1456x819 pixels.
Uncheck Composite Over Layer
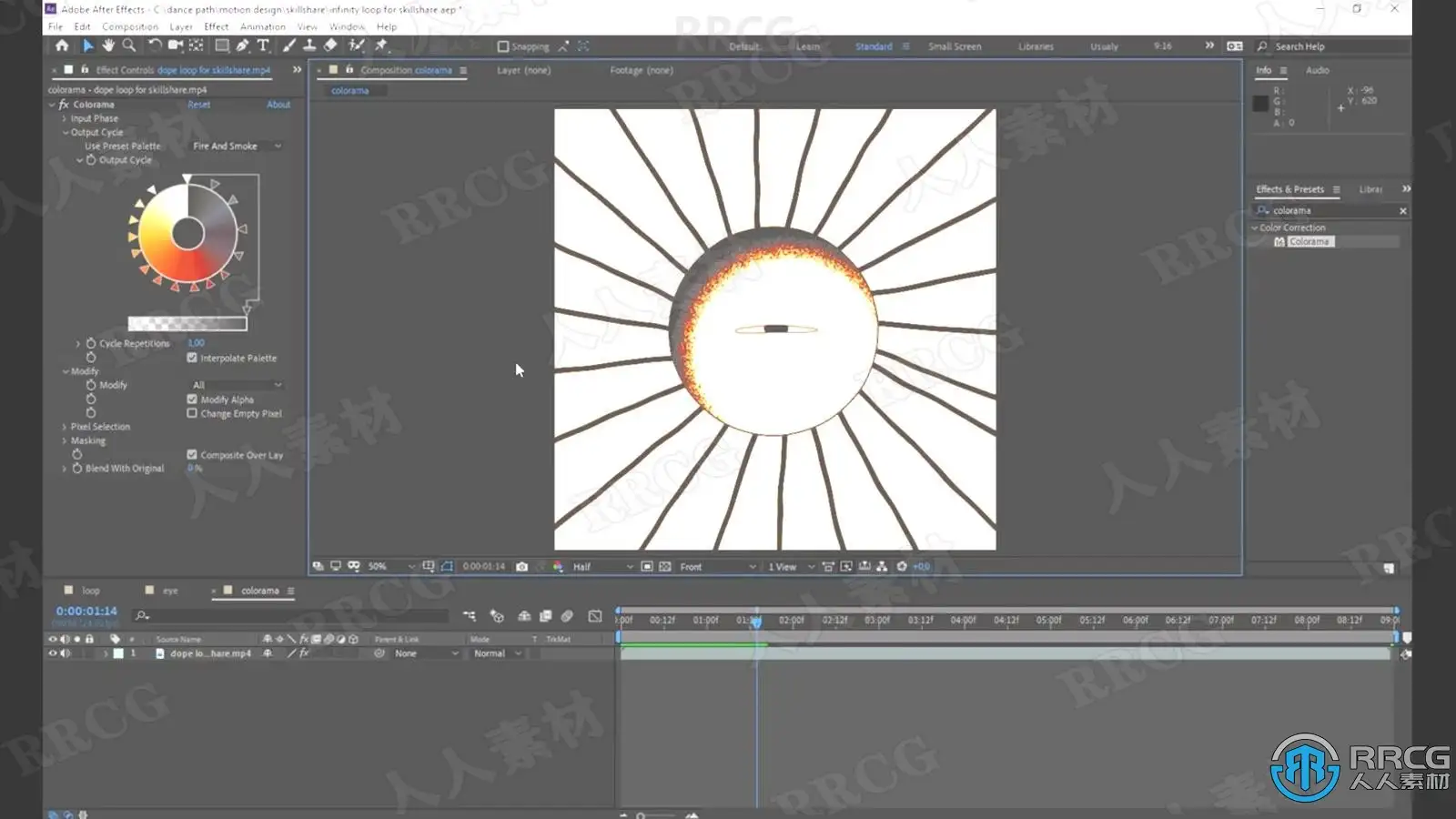tap(192, 455)
